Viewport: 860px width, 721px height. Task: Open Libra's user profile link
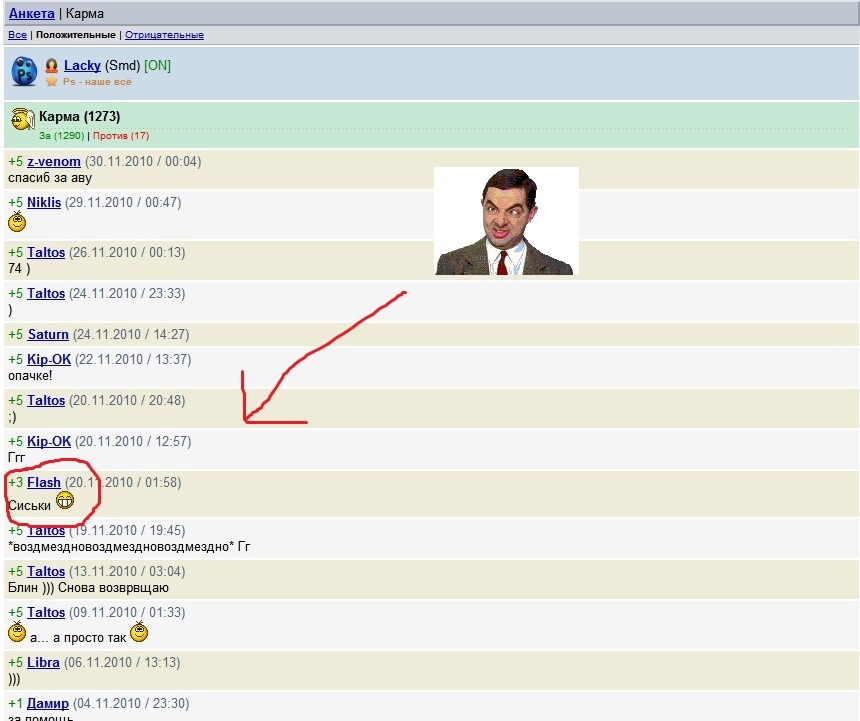tap(43, 663)
